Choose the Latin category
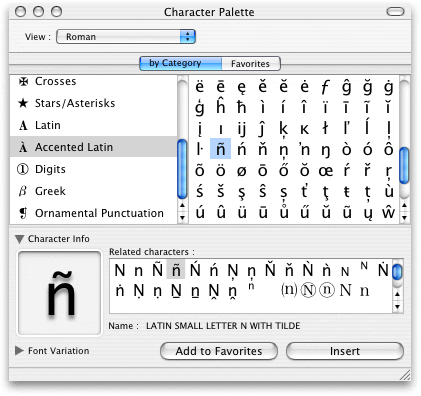This screenshot has width=421, height=396. (93, 125)
